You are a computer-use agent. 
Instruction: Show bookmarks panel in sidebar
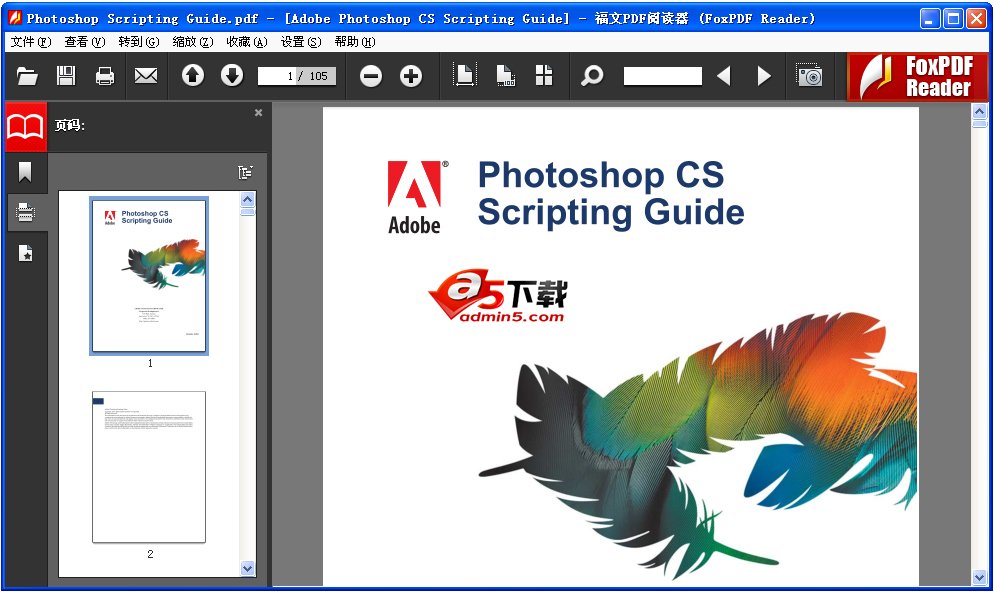[x=25, y=172]
